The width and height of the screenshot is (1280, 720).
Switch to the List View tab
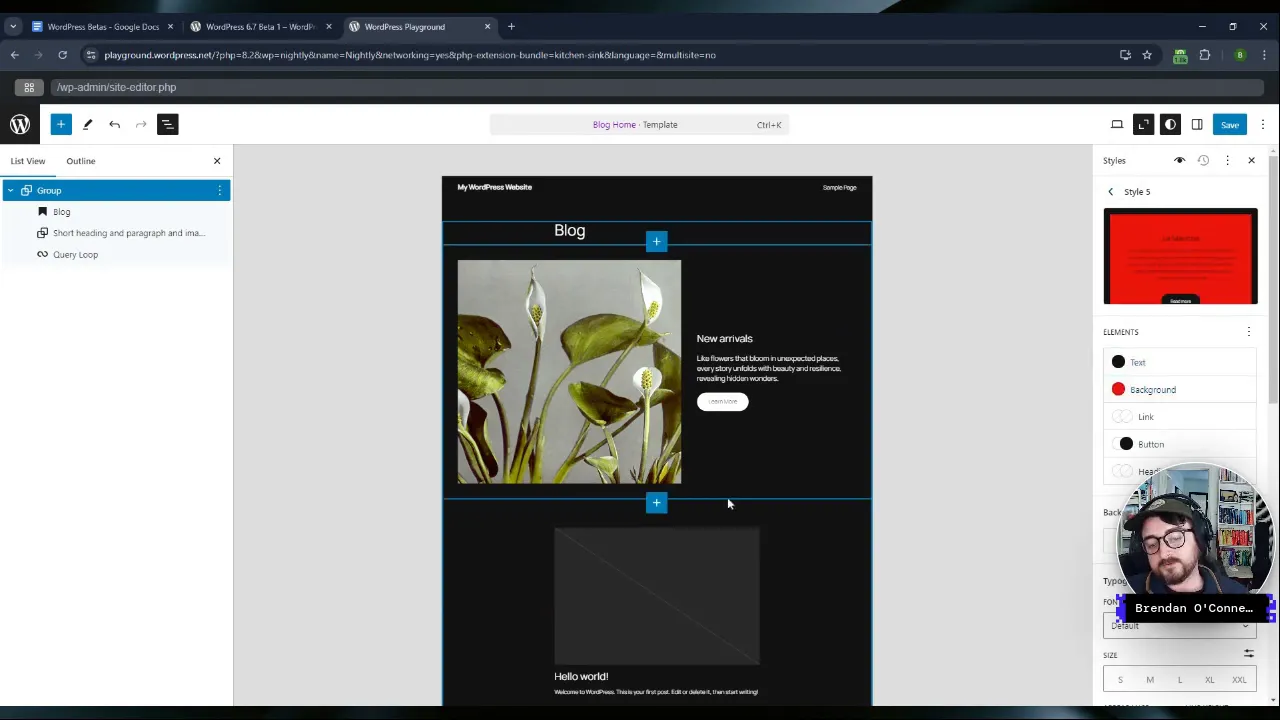pyautogui.click(x=28, y=160)
